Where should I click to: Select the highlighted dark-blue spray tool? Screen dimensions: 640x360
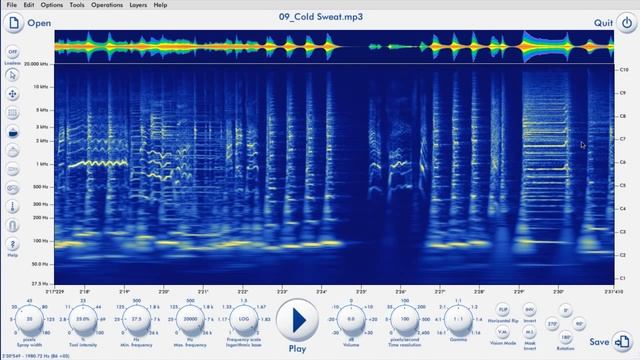[13, 132]
